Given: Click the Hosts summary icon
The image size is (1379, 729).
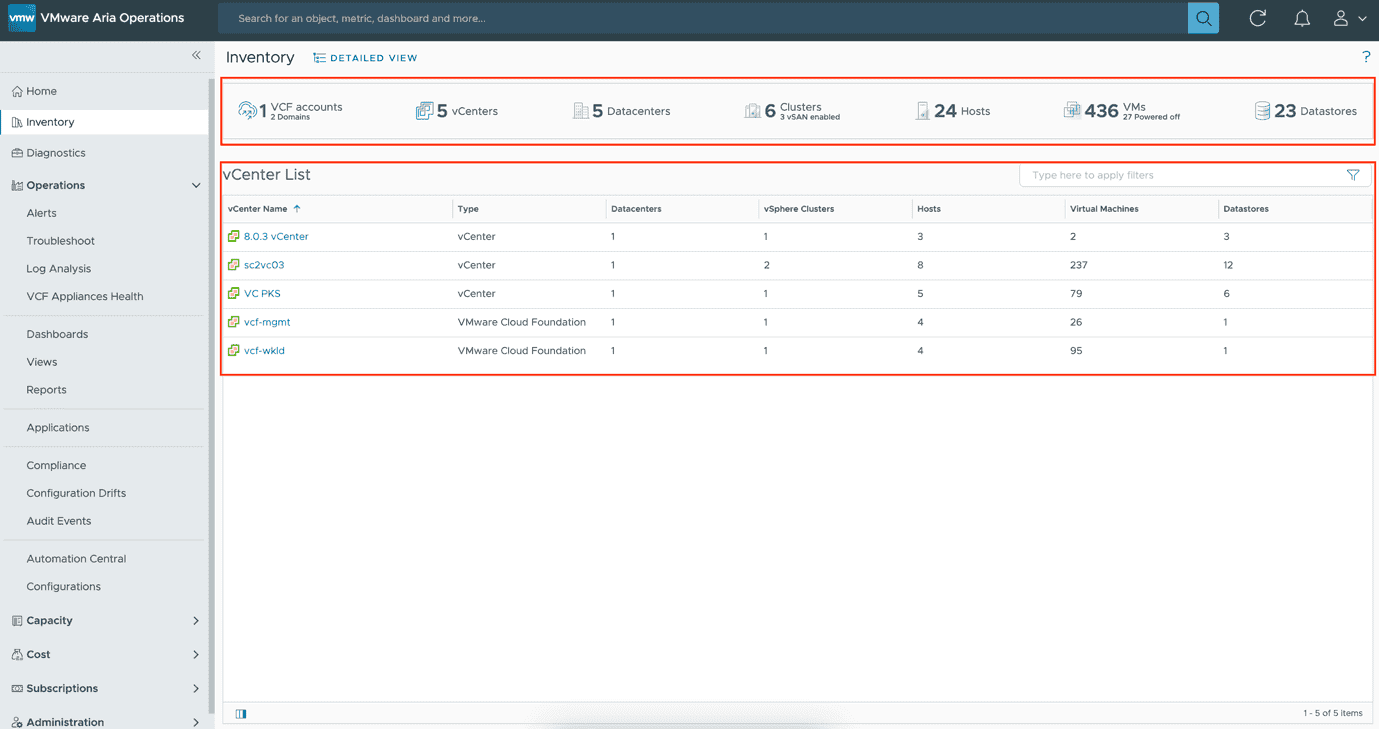Looking at the screenshot, I should pos(921,110).
